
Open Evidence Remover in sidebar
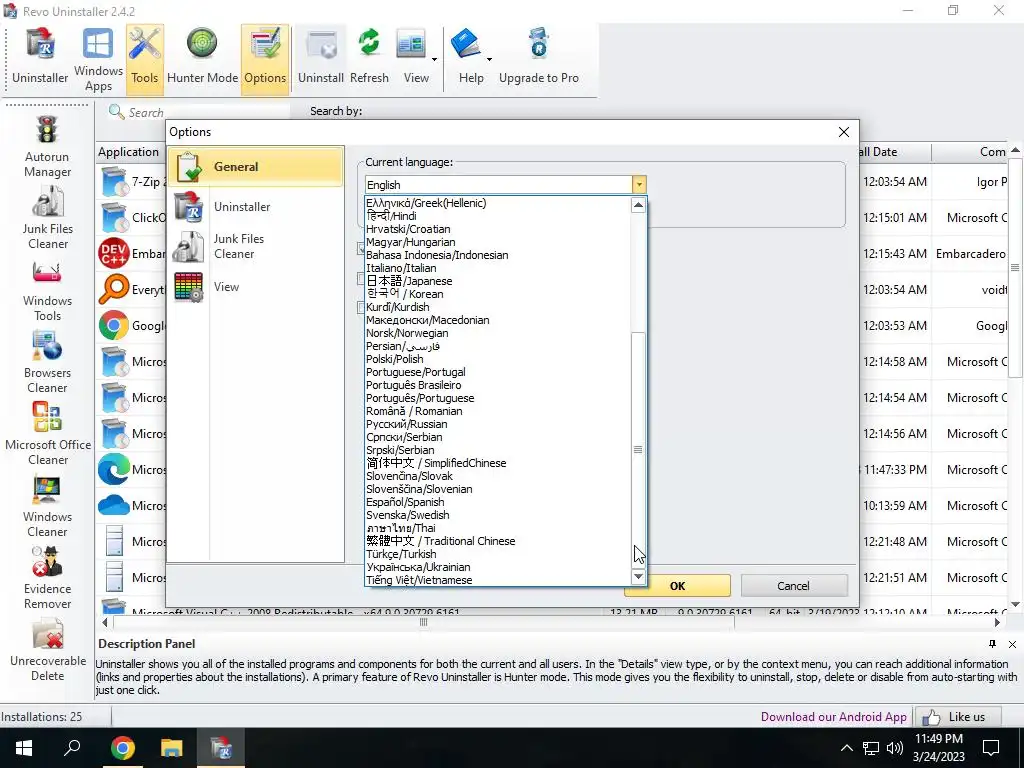point(47,579)
